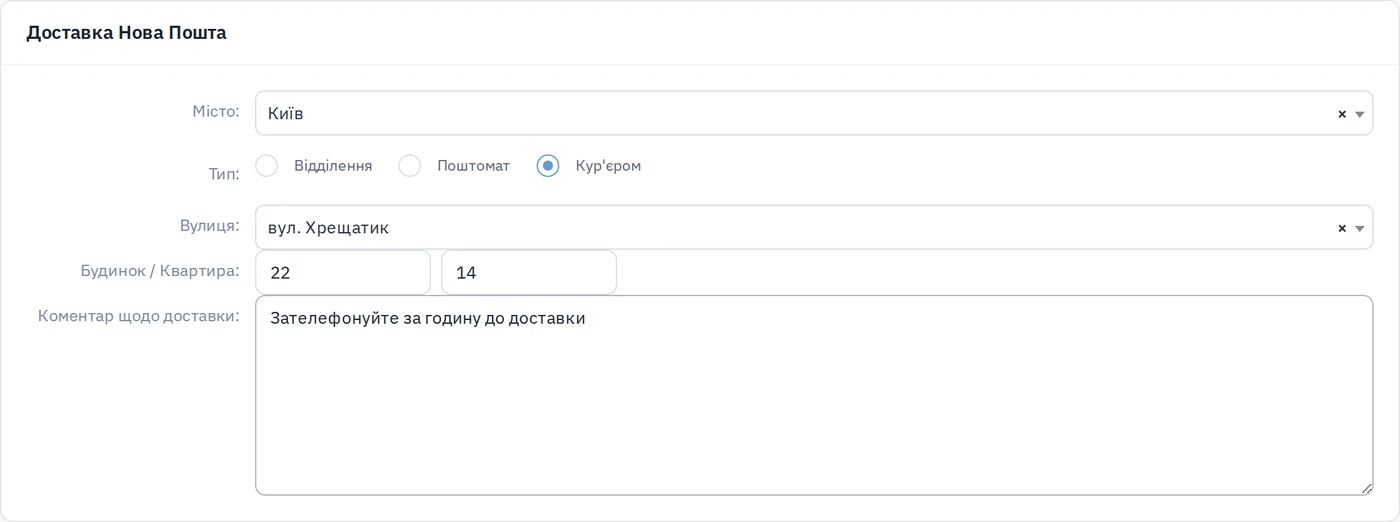Click the Доставка Нова Пошта heading
This screenshot has width=1400, height=522.
click(x=126, y=33)
